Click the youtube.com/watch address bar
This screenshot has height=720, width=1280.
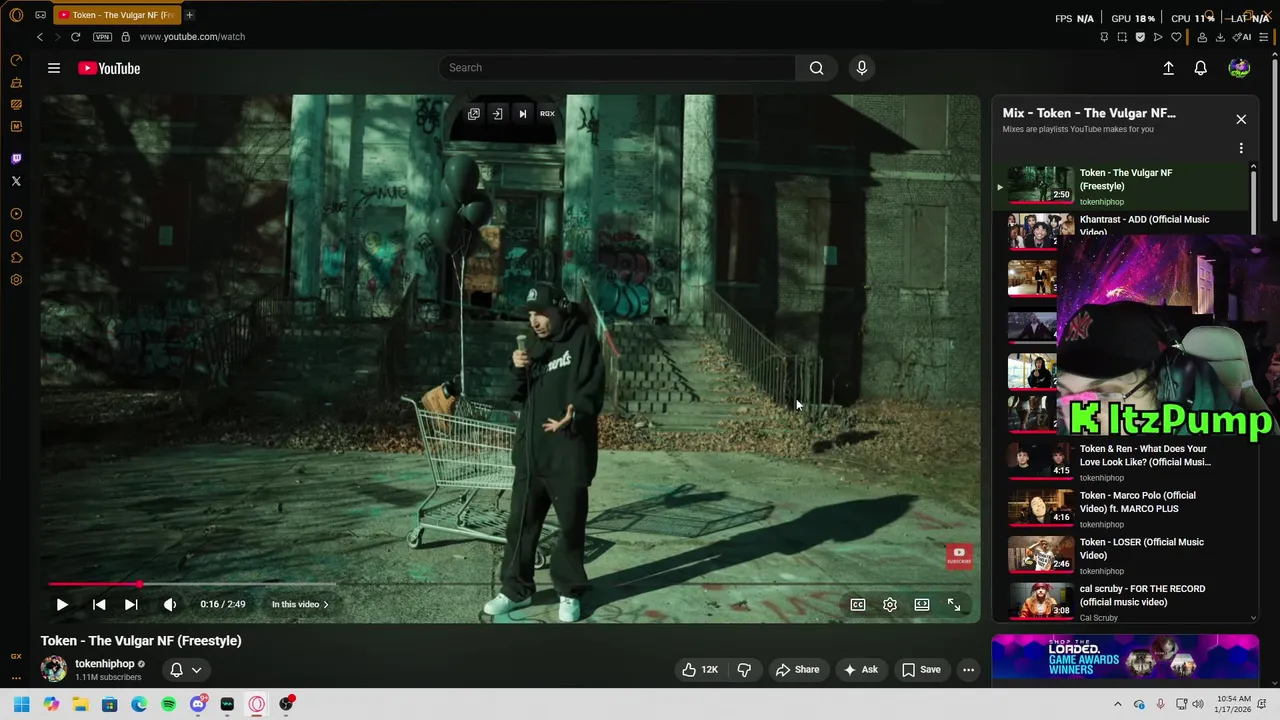[192, 37]
